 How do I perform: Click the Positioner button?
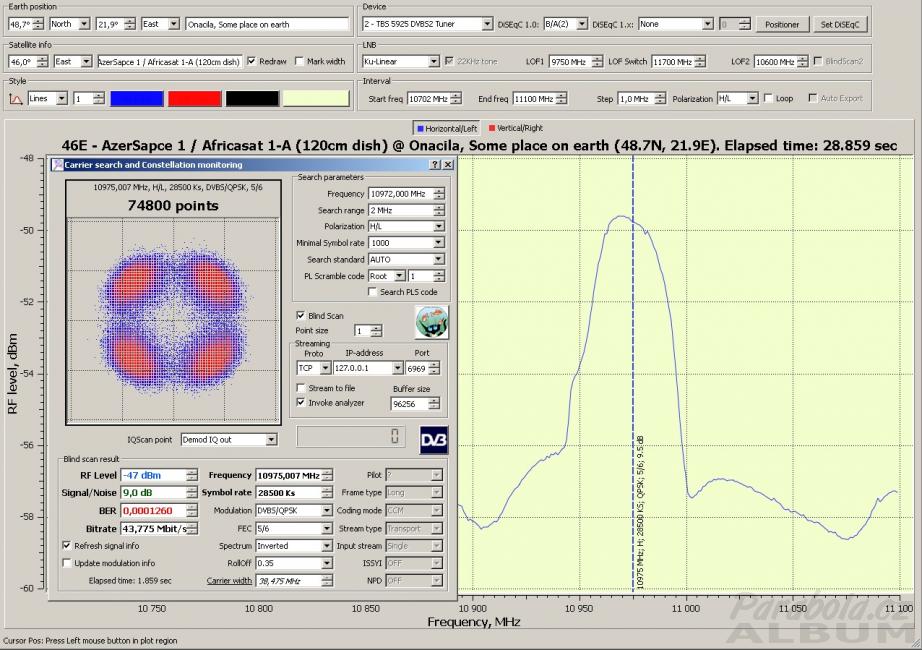point(781,25)
